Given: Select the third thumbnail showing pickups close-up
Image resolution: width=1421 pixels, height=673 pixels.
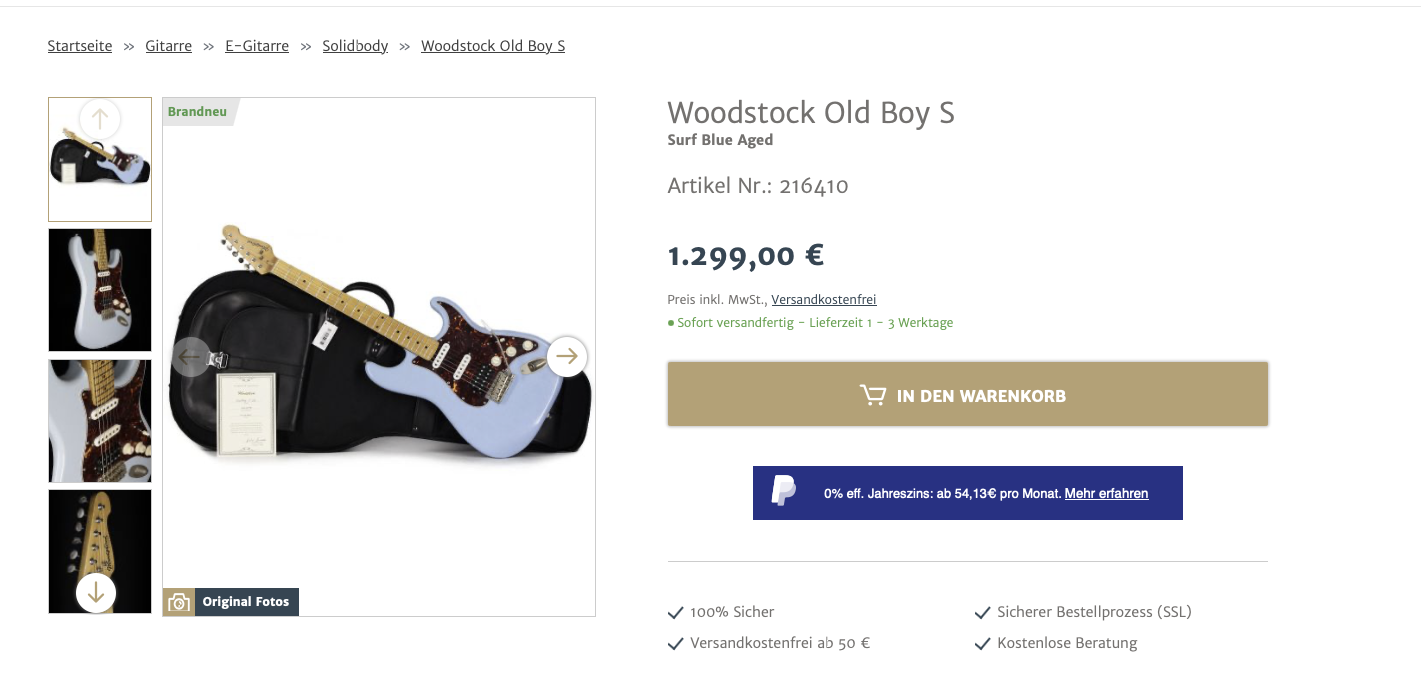Looking at the screenshot, I should [x=100, y=421].
